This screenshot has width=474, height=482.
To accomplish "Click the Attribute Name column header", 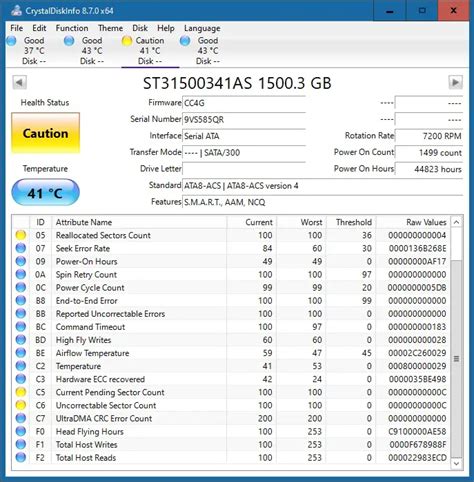I will 139,222.
